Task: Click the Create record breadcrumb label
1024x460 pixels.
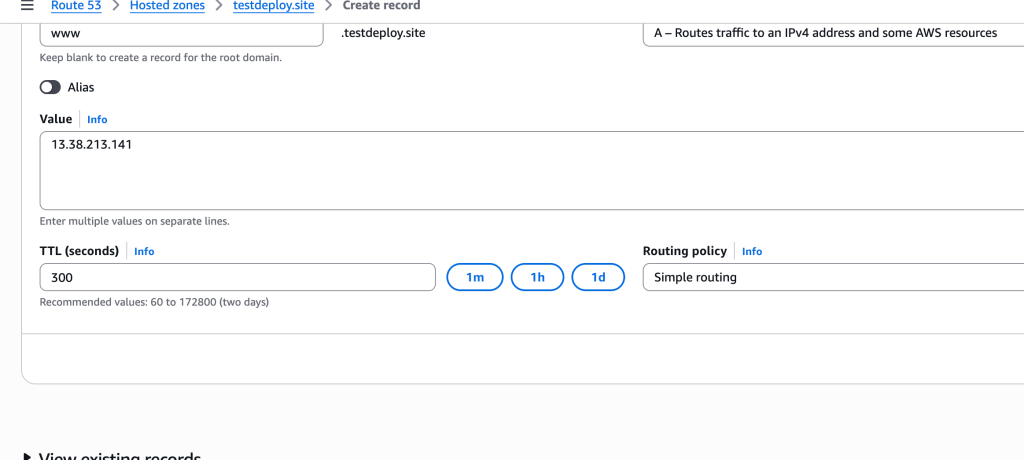Action: [381, 6]
